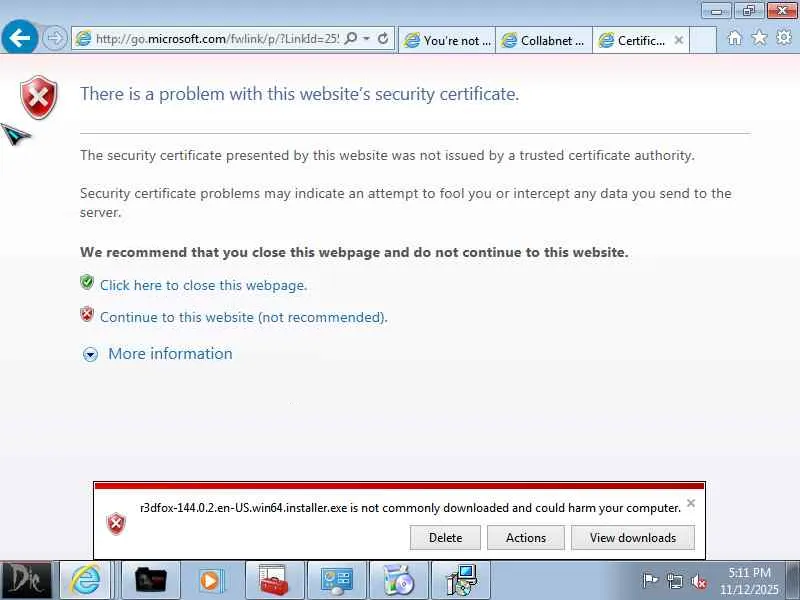Image resolution: width=800 pixels, height=600 pixels.
Task: Click the installer computer-and-disc taskbar icon
Action: point(461,581)
